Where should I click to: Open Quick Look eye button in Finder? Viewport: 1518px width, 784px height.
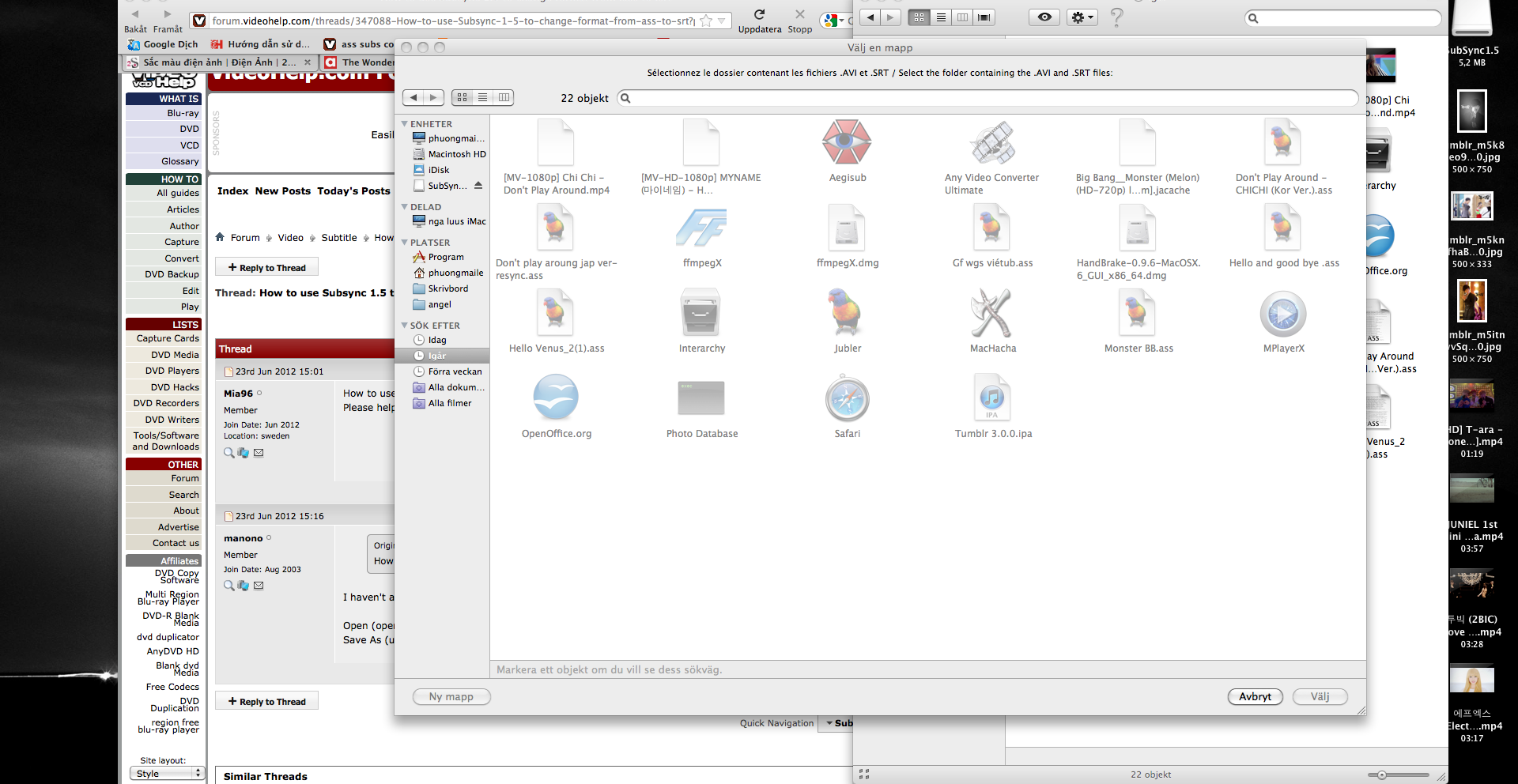[x=1044, y=17]
